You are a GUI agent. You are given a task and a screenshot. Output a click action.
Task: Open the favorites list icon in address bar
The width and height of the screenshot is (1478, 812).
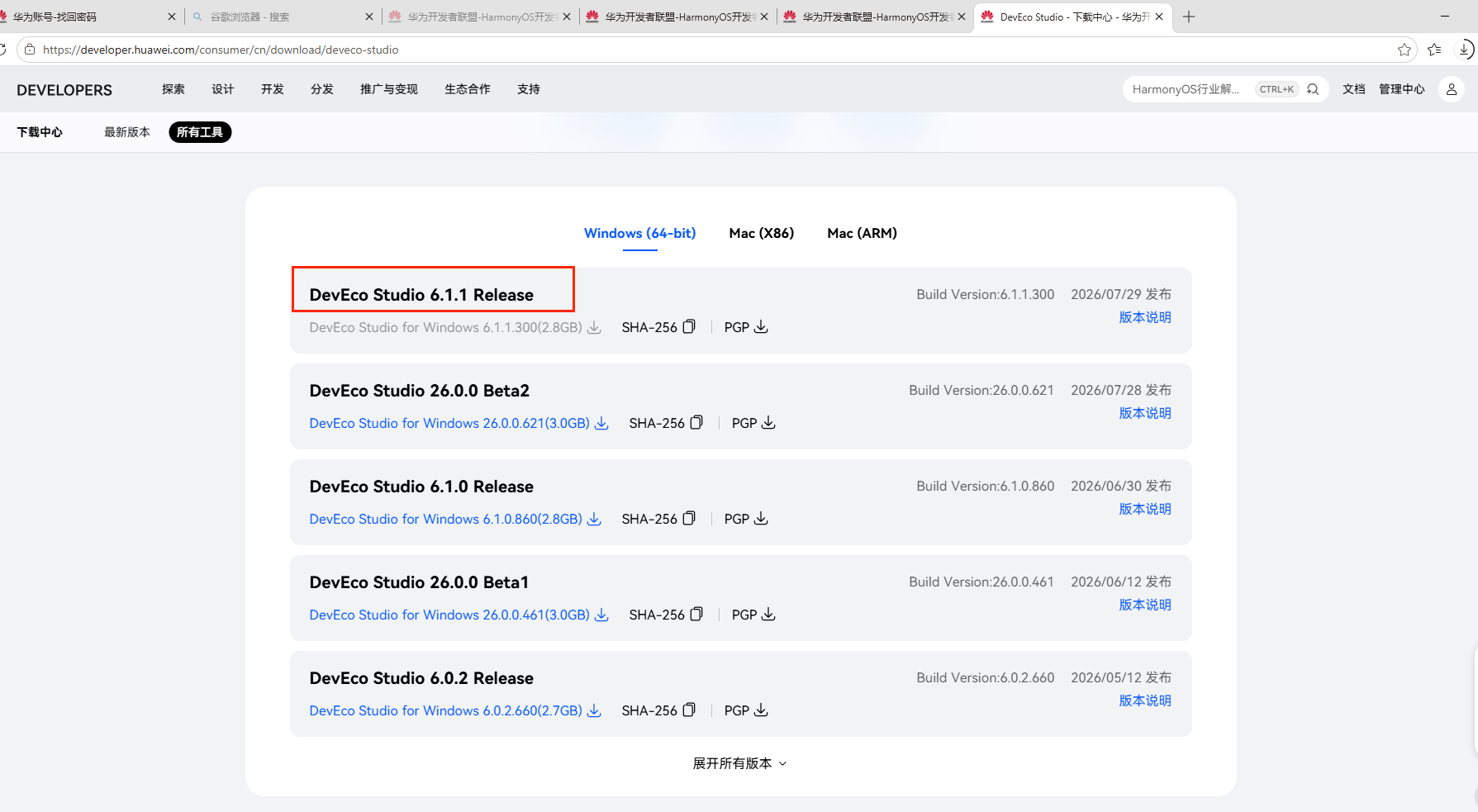coord(1434,50)
